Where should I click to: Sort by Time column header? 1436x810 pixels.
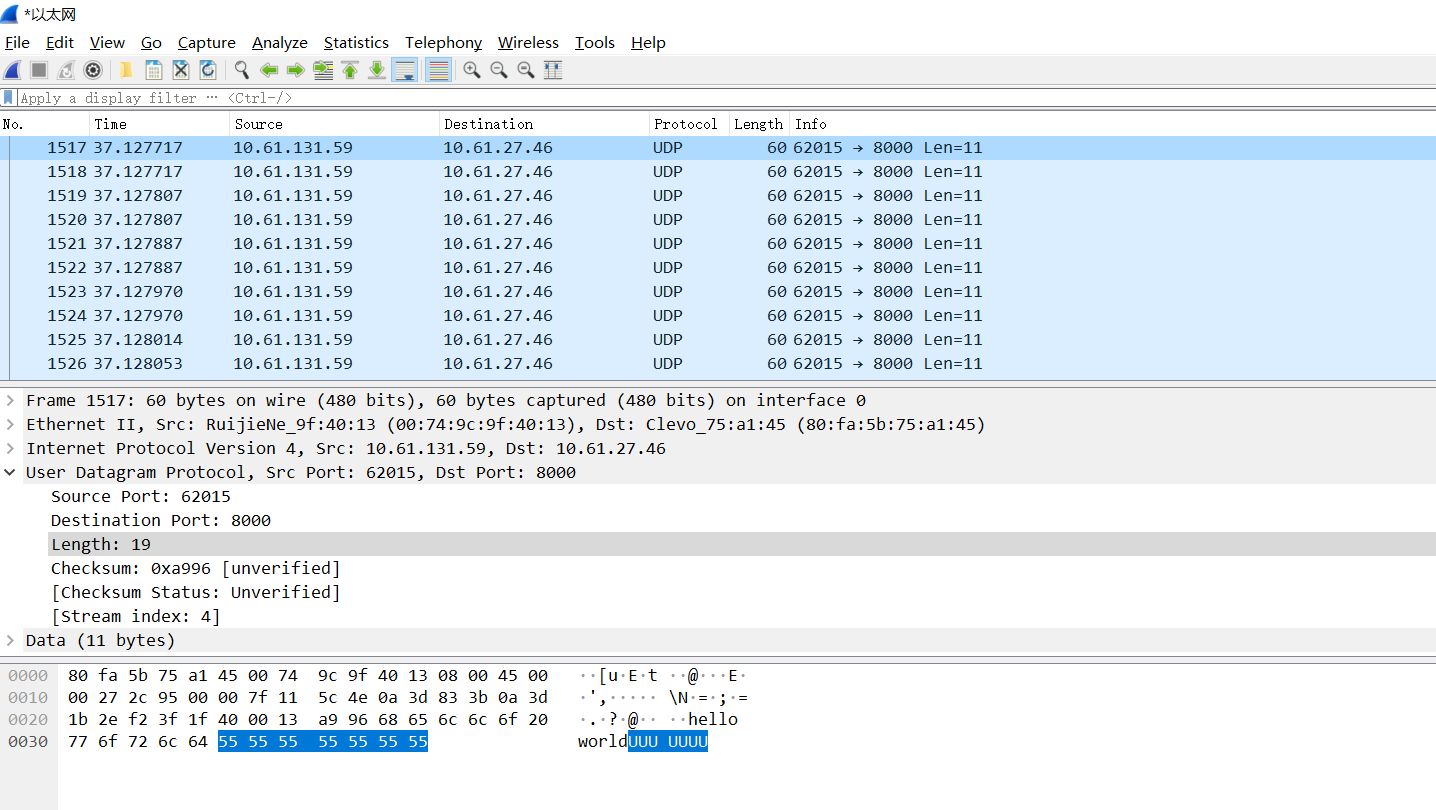coord(160,124)
